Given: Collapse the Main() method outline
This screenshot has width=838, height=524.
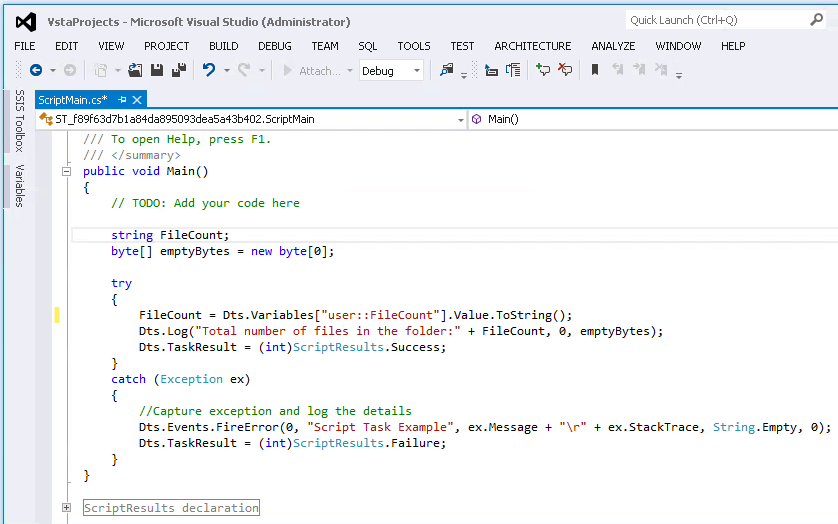Looking at the screenshot, I should 67,171.
